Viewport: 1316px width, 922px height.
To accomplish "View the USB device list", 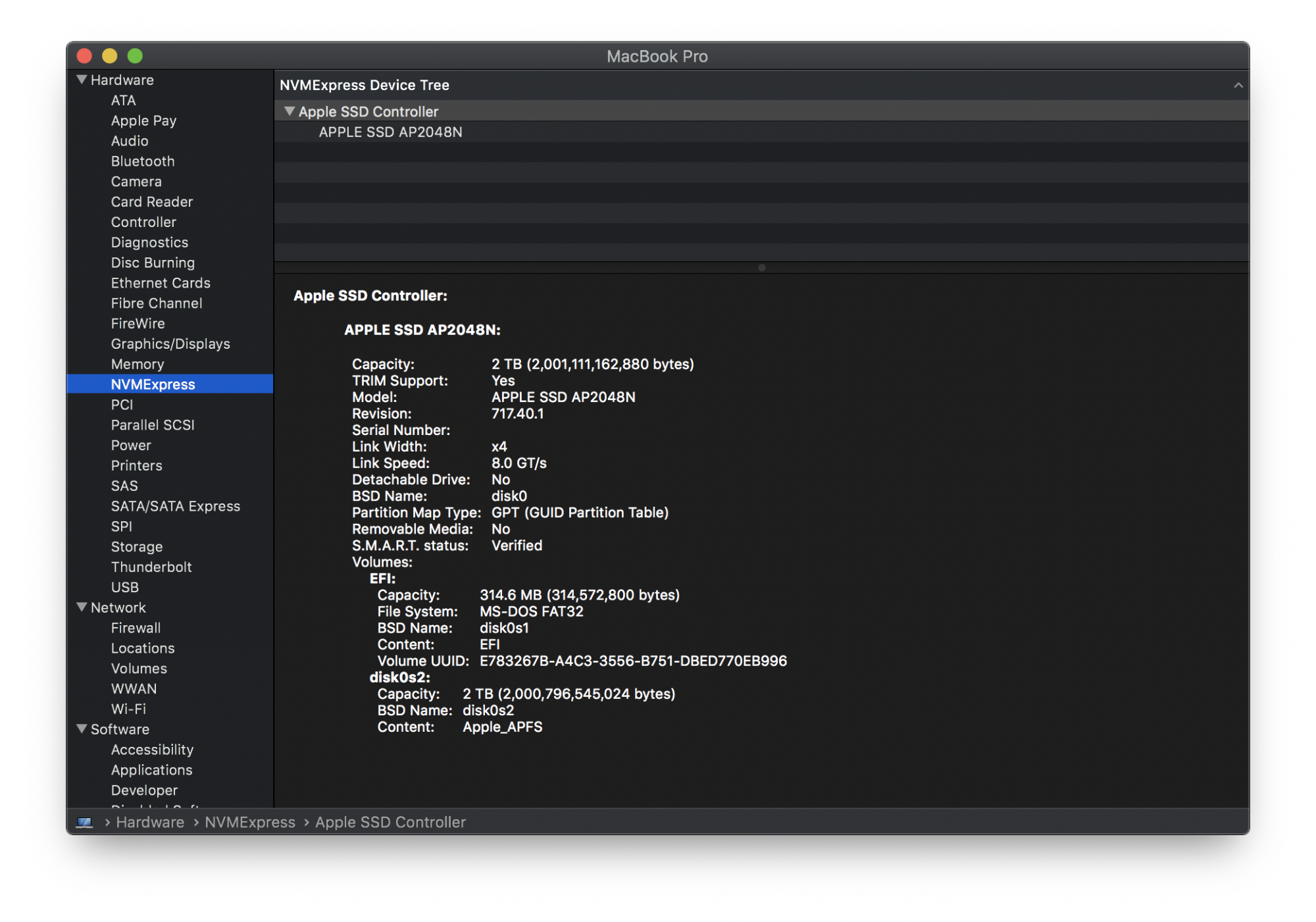I will click(x=124, y=587).
